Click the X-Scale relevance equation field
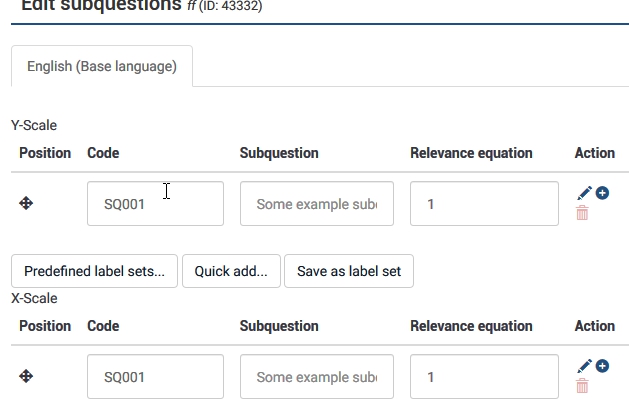This screenshot has height=419, width=629. pos(484,377)
